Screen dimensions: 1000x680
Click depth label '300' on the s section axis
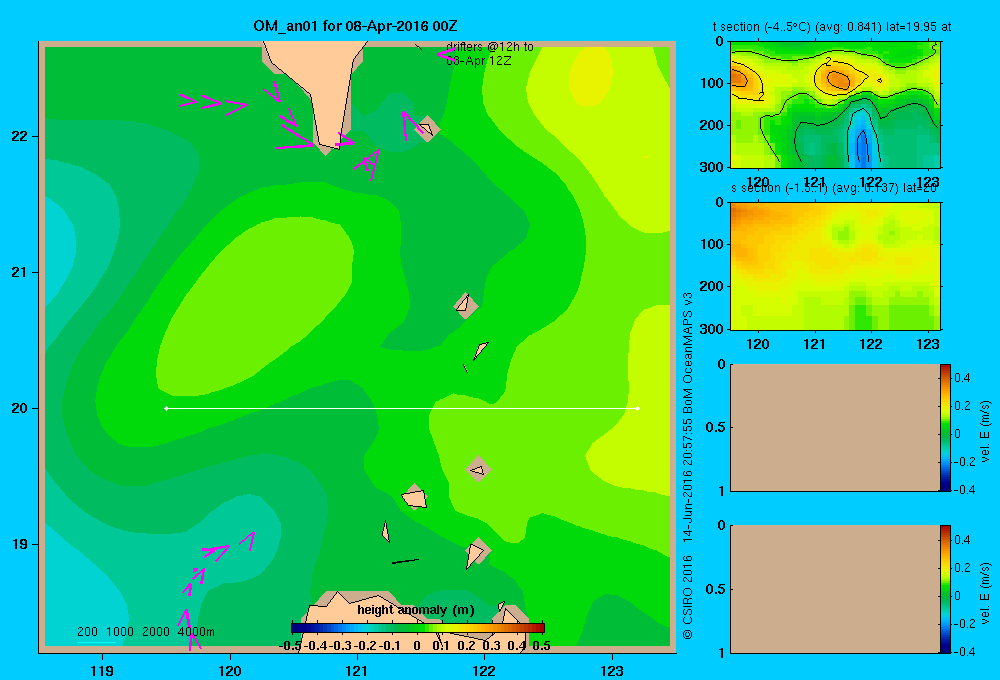(x=712, y=329)
